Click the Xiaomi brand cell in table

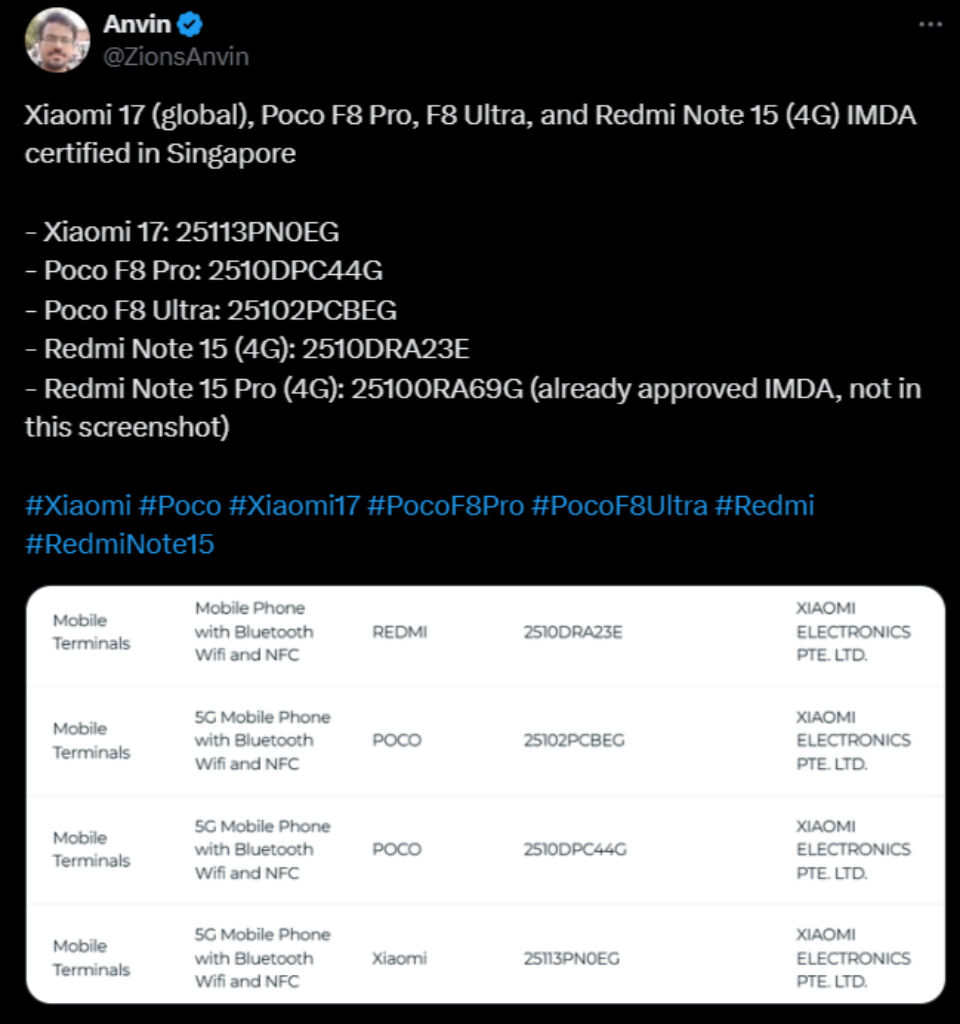point(399,958)
